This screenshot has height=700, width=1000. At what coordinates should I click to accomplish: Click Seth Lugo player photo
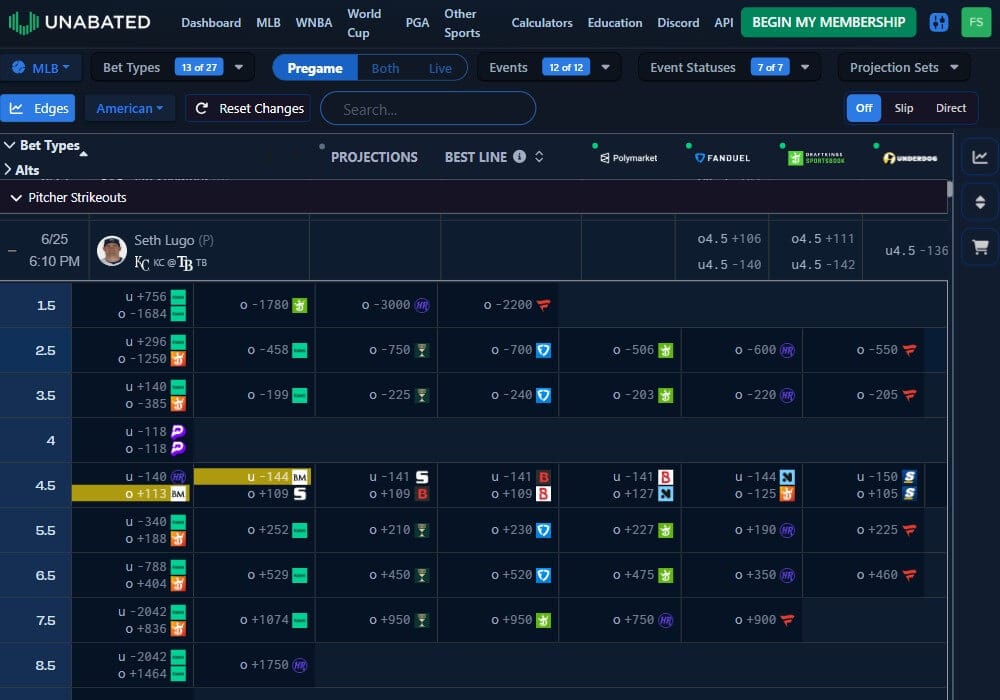pos(112,251)
